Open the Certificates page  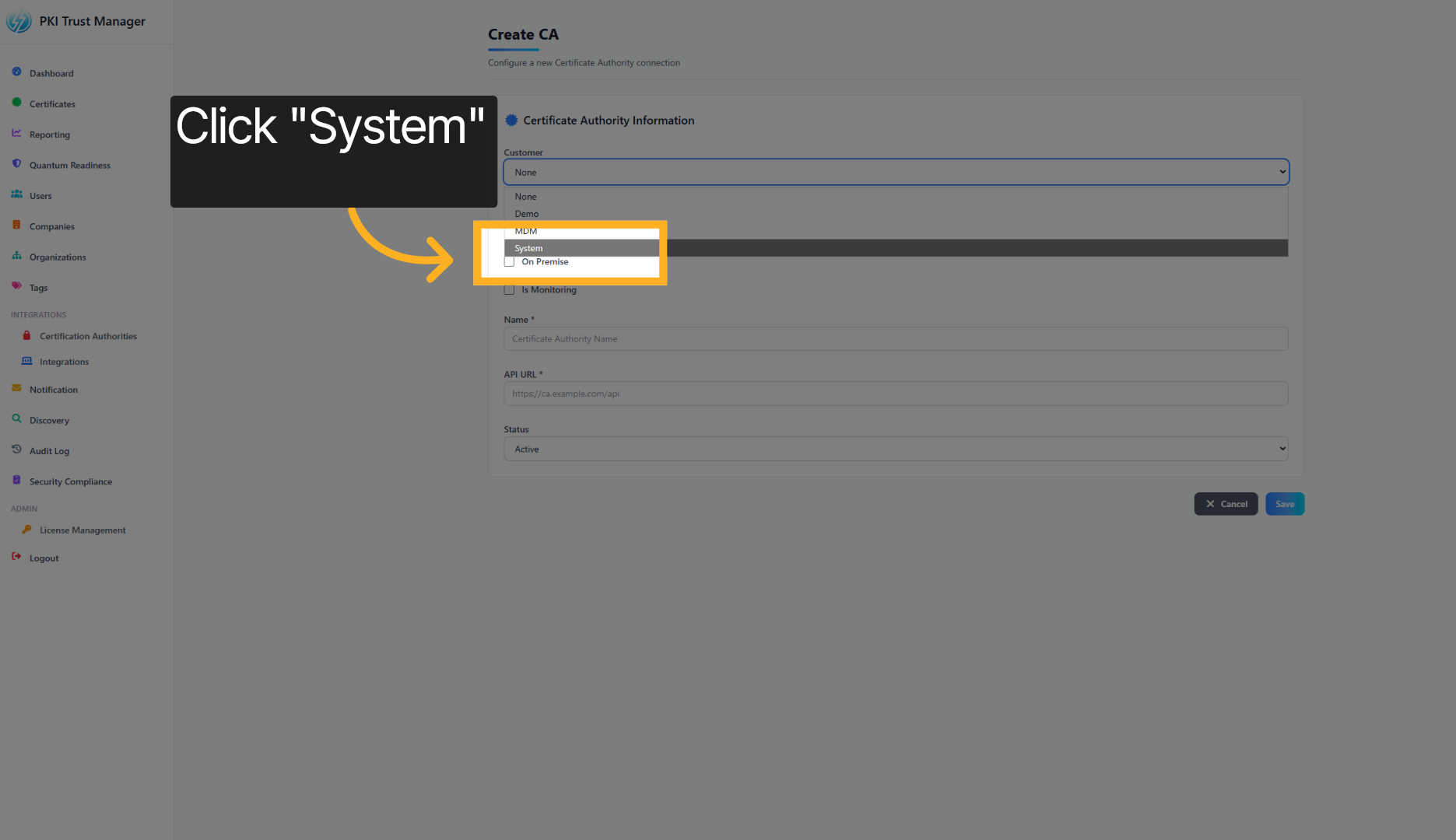pyautogui.click(x=52, y=103)
